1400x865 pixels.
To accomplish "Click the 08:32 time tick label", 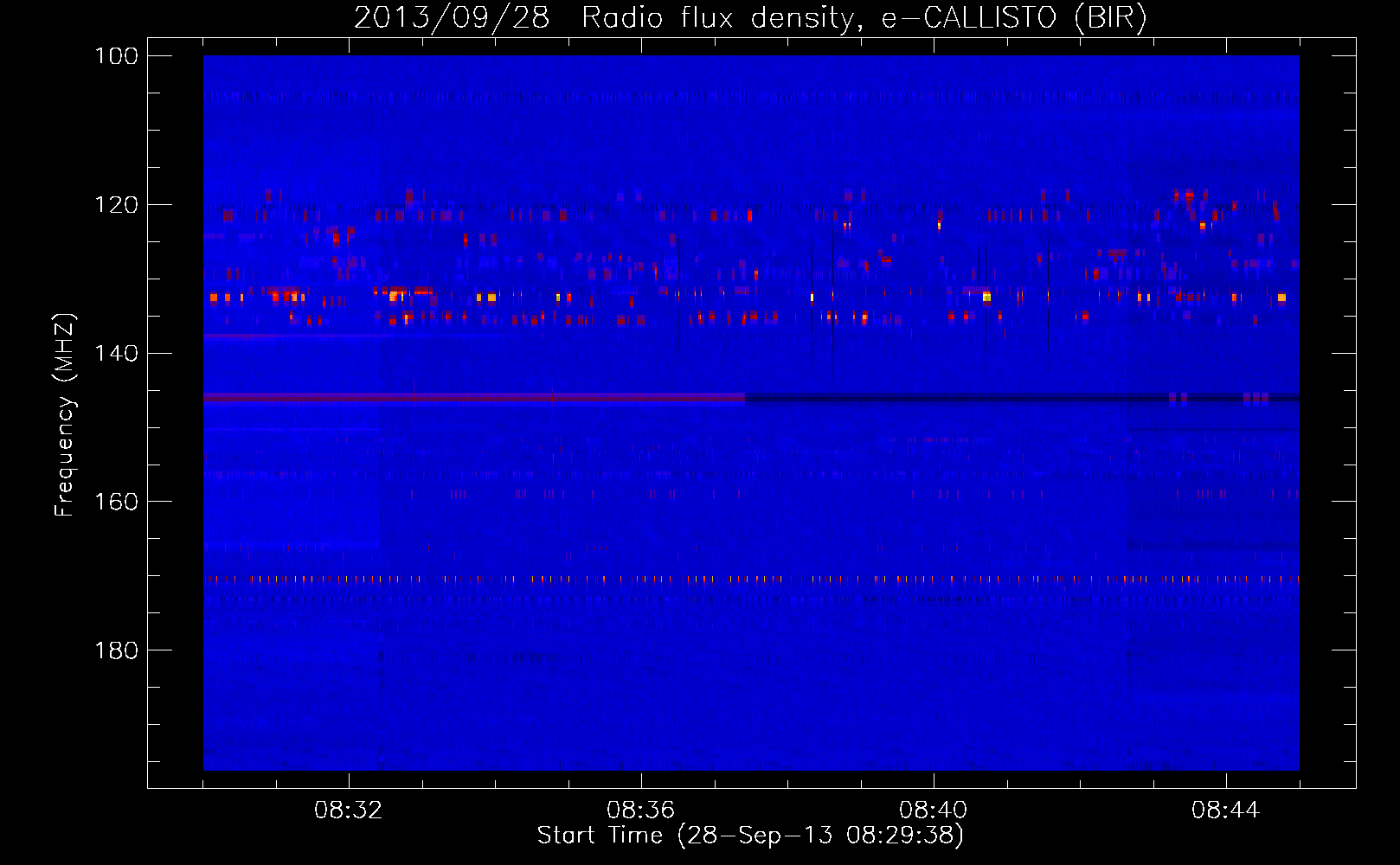I will 348,811.
